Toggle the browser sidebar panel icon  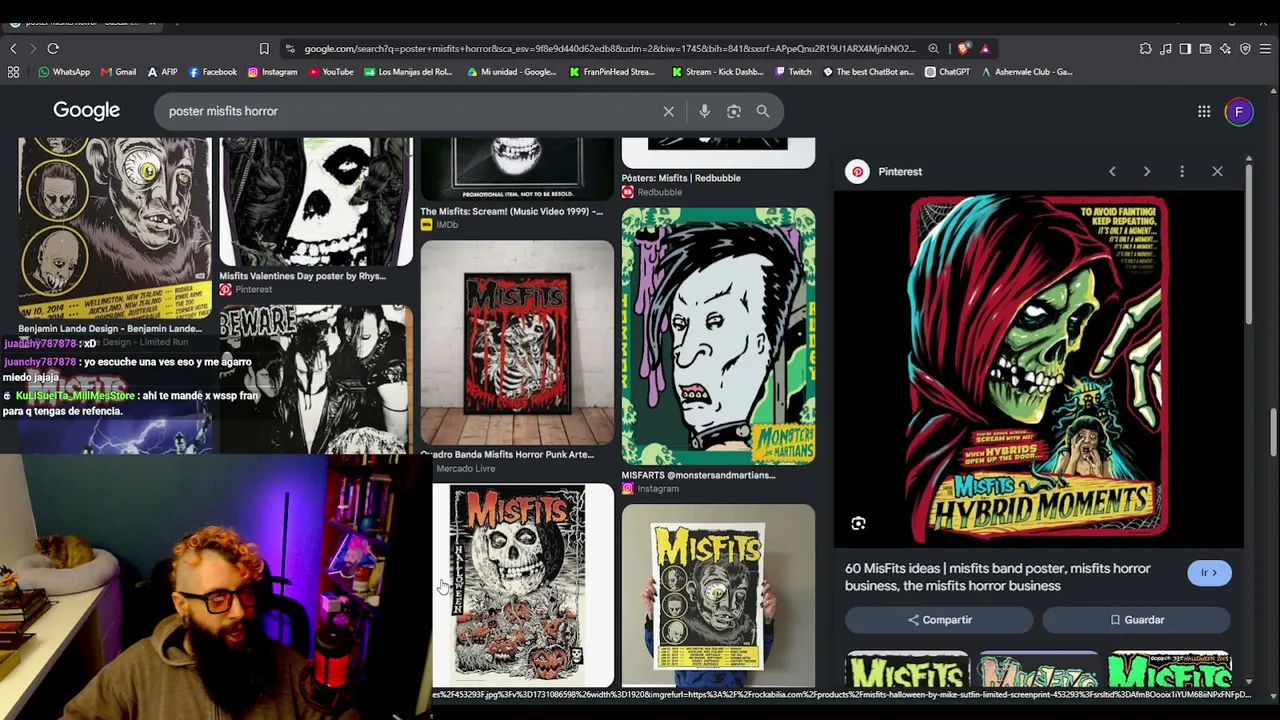click(1185, 48)
